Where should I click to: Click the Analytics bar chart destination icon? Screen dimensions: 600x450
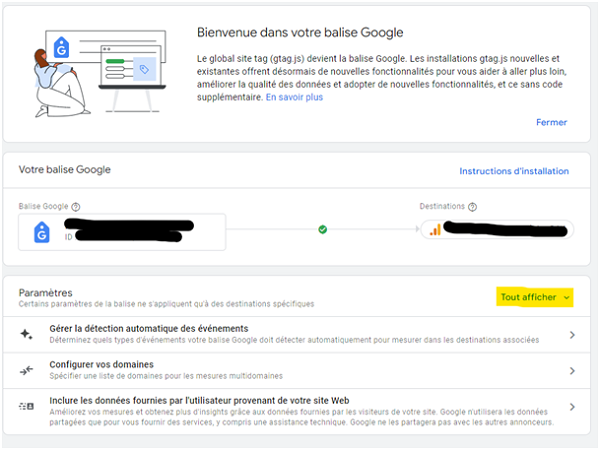point(435,230)
